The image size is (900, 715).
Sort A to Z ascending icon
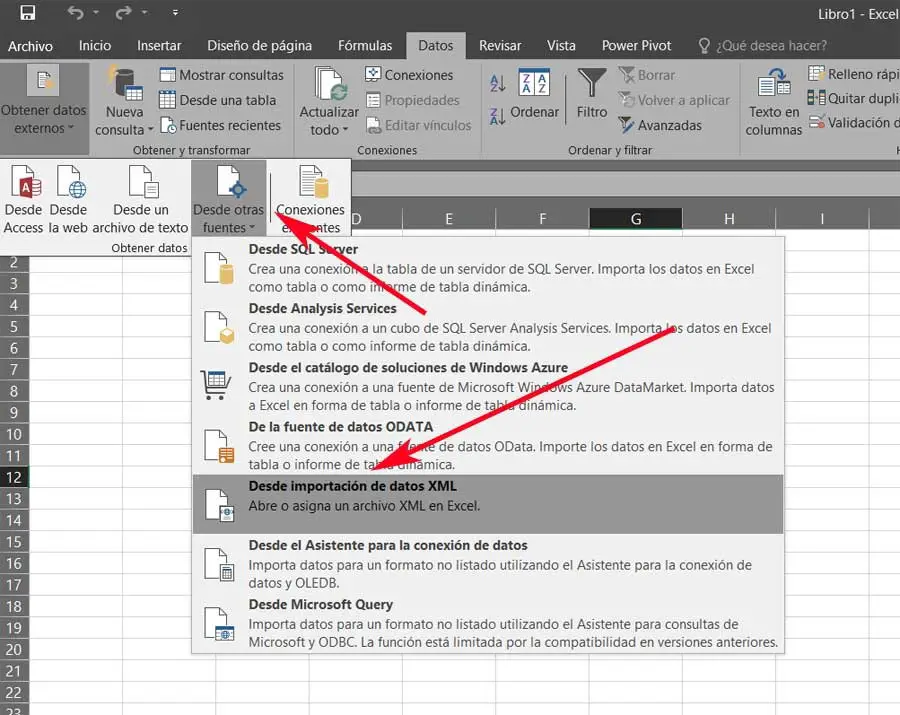click(498, 84)
